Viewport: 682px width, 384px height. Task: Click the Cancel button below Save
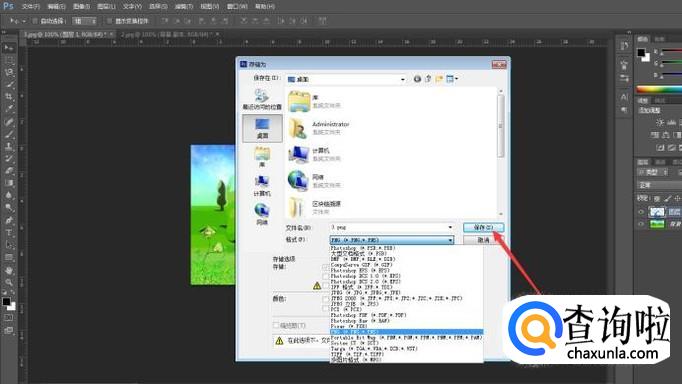(483, 240)
